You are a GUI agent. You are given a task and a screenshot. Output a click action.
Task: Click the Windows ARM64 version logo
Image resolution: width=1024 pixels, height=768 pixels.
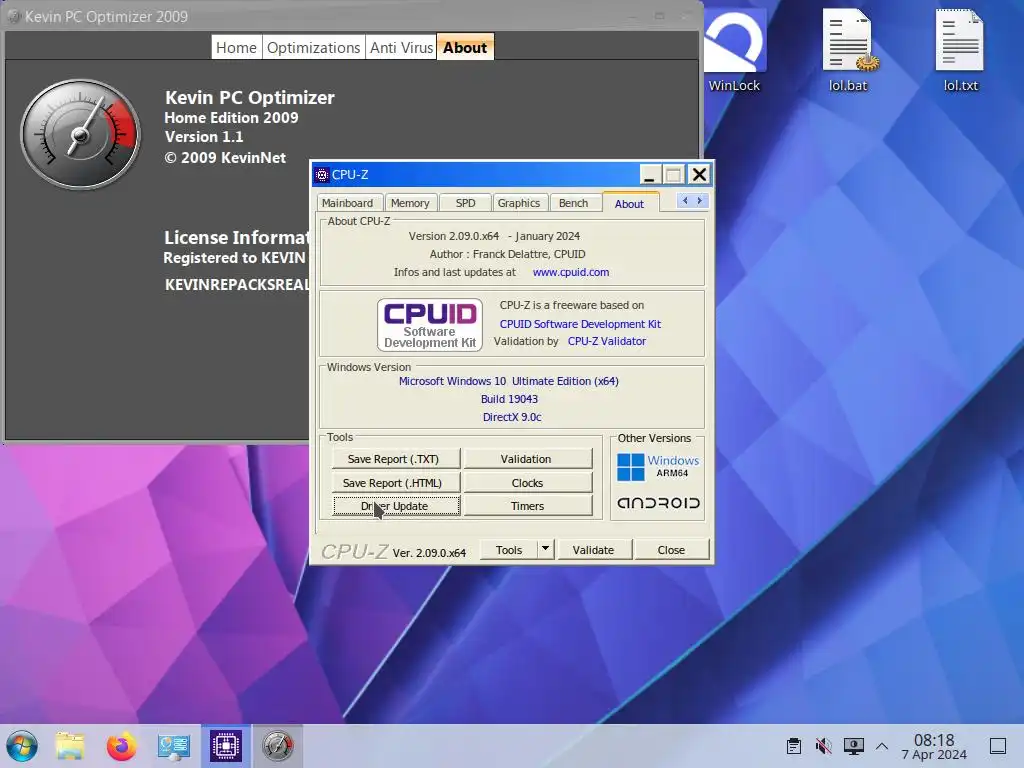pos(658,467)
